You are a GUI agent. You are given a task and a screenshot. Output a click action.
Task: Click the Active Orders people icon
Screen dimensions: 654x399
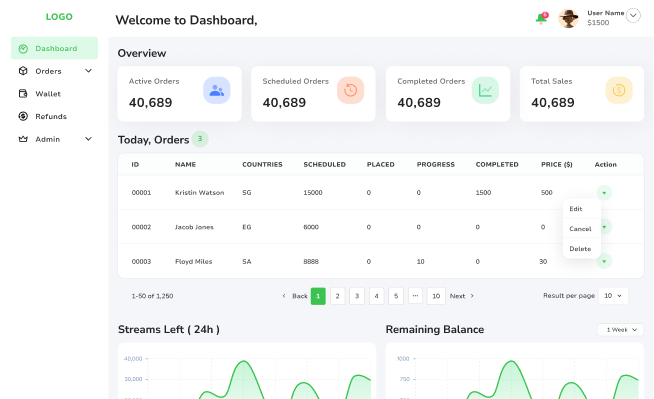click(216, 90)
